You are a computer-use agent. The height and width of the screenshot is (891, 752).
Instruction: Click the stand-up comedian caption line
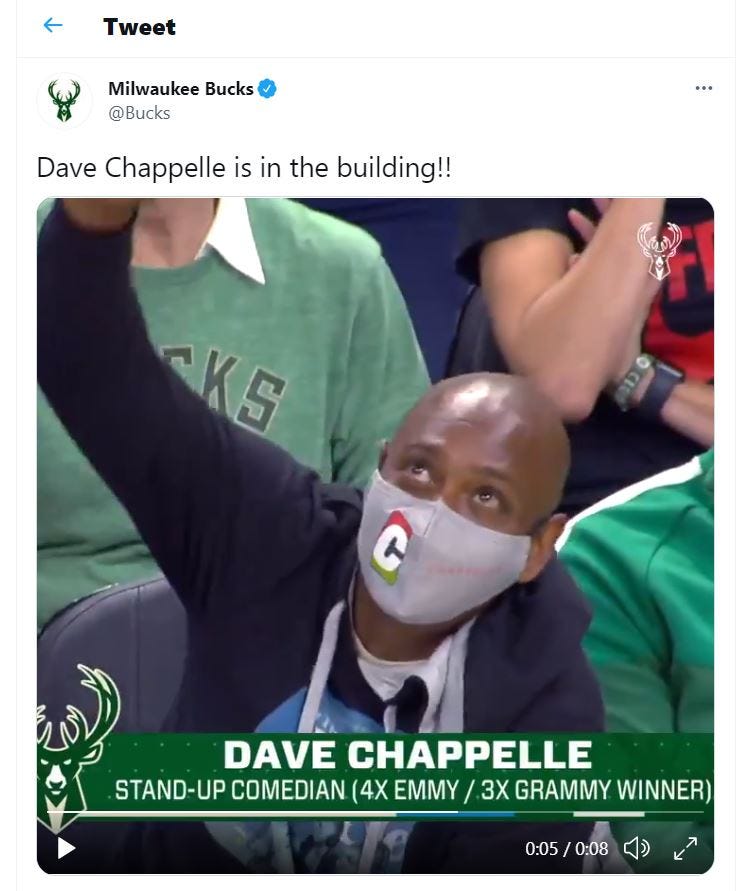(413, 790)
